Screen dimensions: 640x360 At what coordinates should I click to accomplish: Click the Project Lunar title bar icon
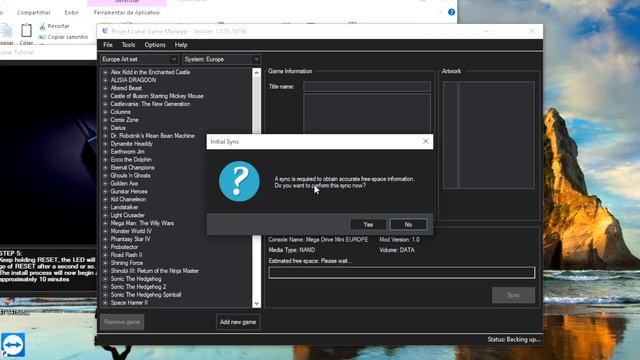[x=105, y=31]
